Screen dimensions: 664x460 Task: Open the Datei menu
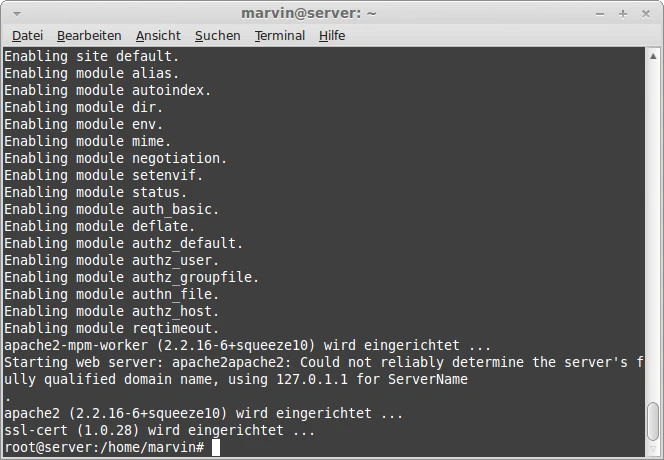[28, 36]
